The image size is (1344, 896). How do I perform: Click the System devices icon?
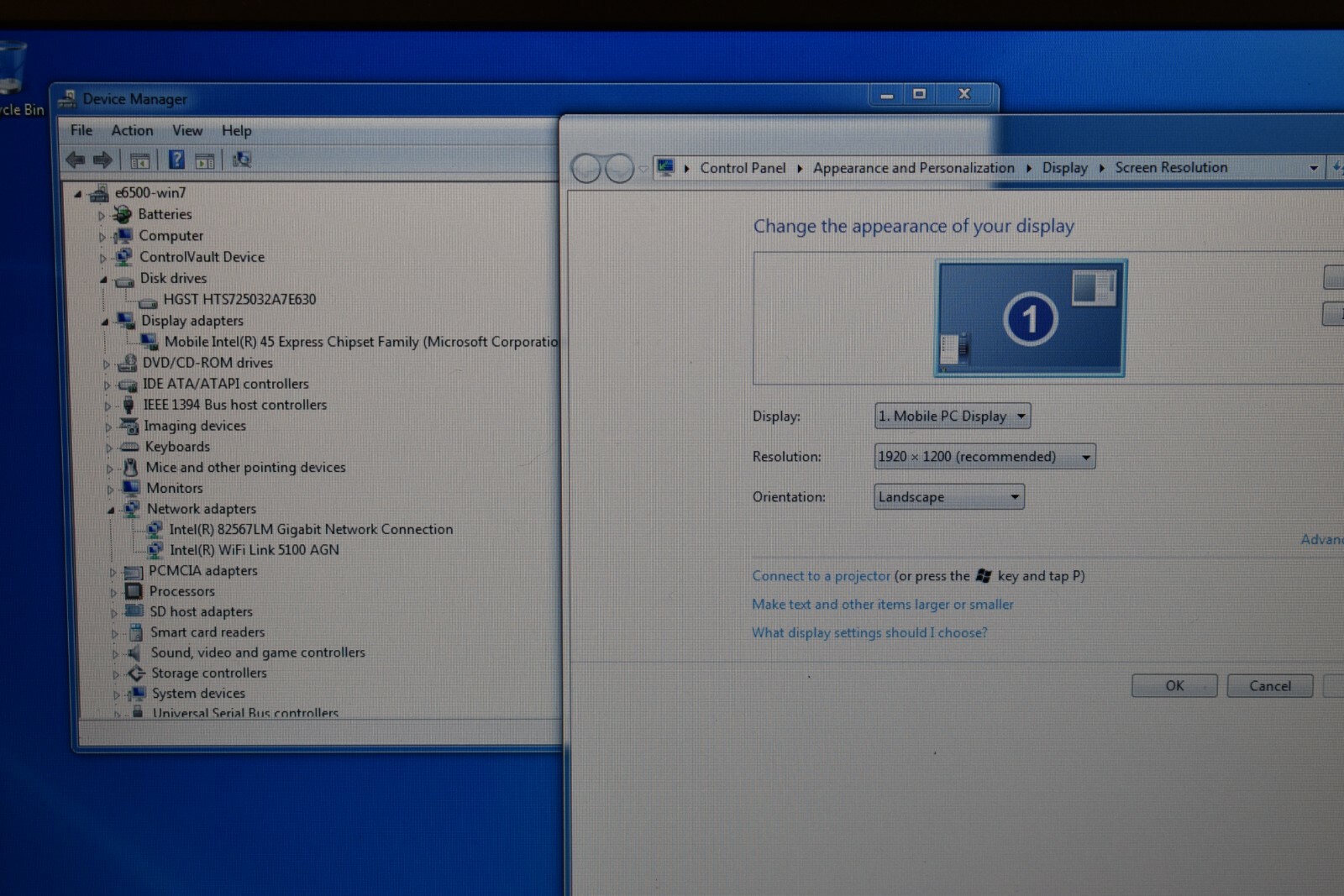pos(137,694)
